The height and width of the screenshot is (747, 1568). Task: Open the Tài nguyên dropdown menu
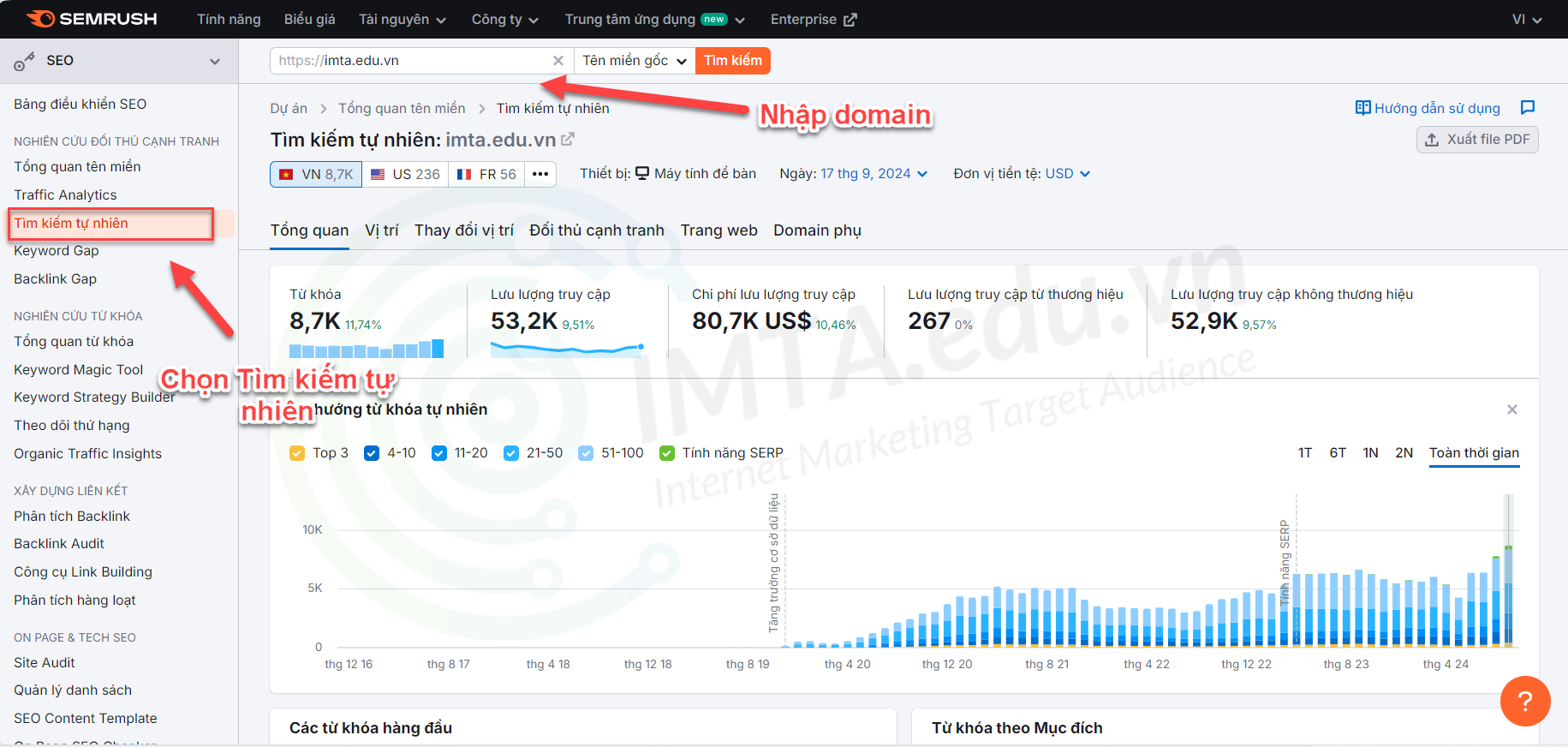[402, 19]
